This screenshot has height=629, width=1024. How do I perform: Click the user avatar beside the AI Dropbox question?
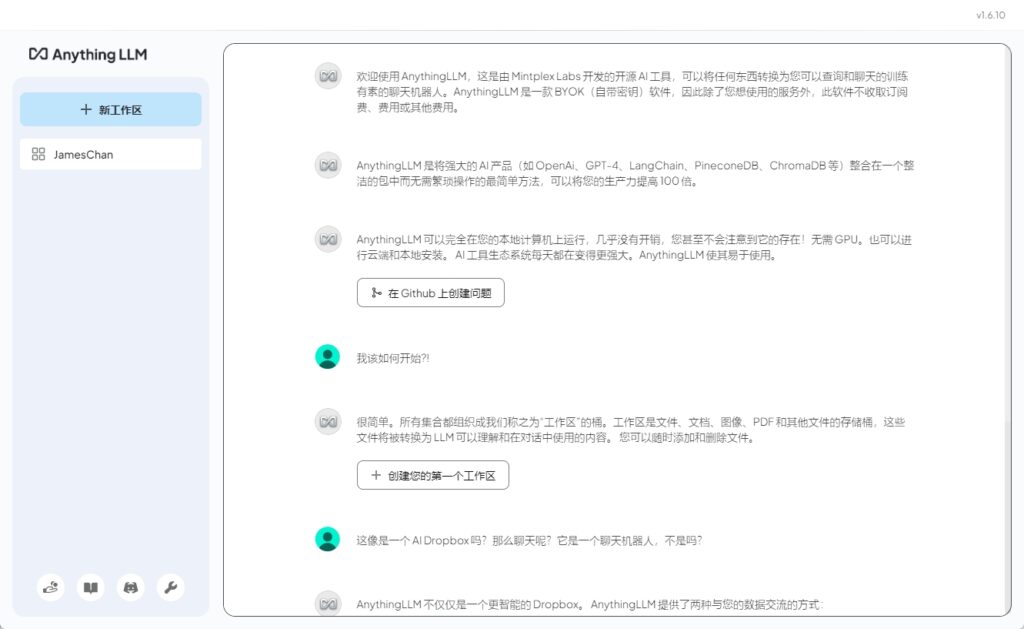(x=327, y=539)
